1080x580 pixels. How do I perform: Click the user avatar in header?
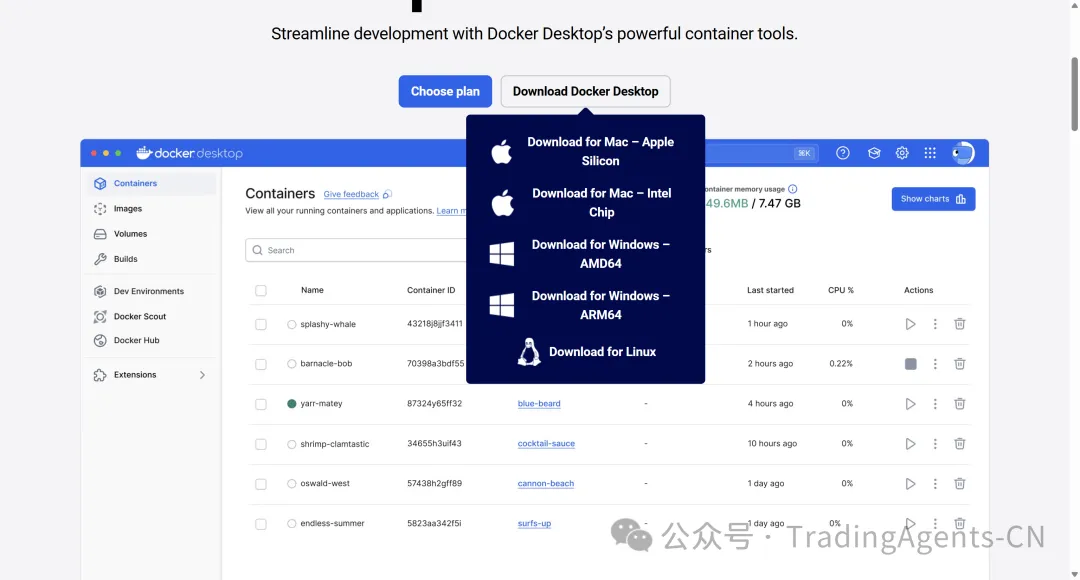[x=962, y=153]
